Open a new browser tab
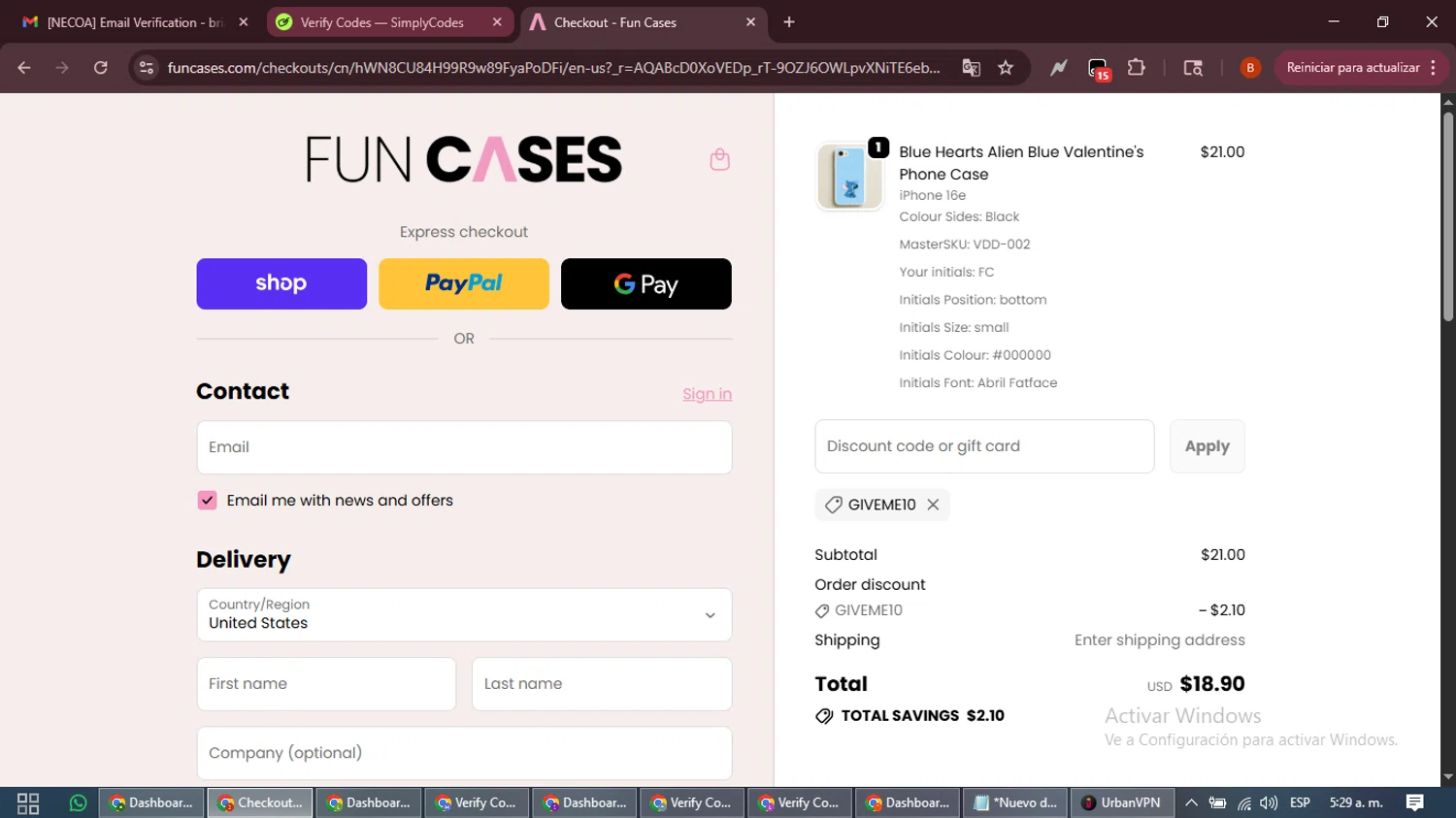 tap(789, 22)
